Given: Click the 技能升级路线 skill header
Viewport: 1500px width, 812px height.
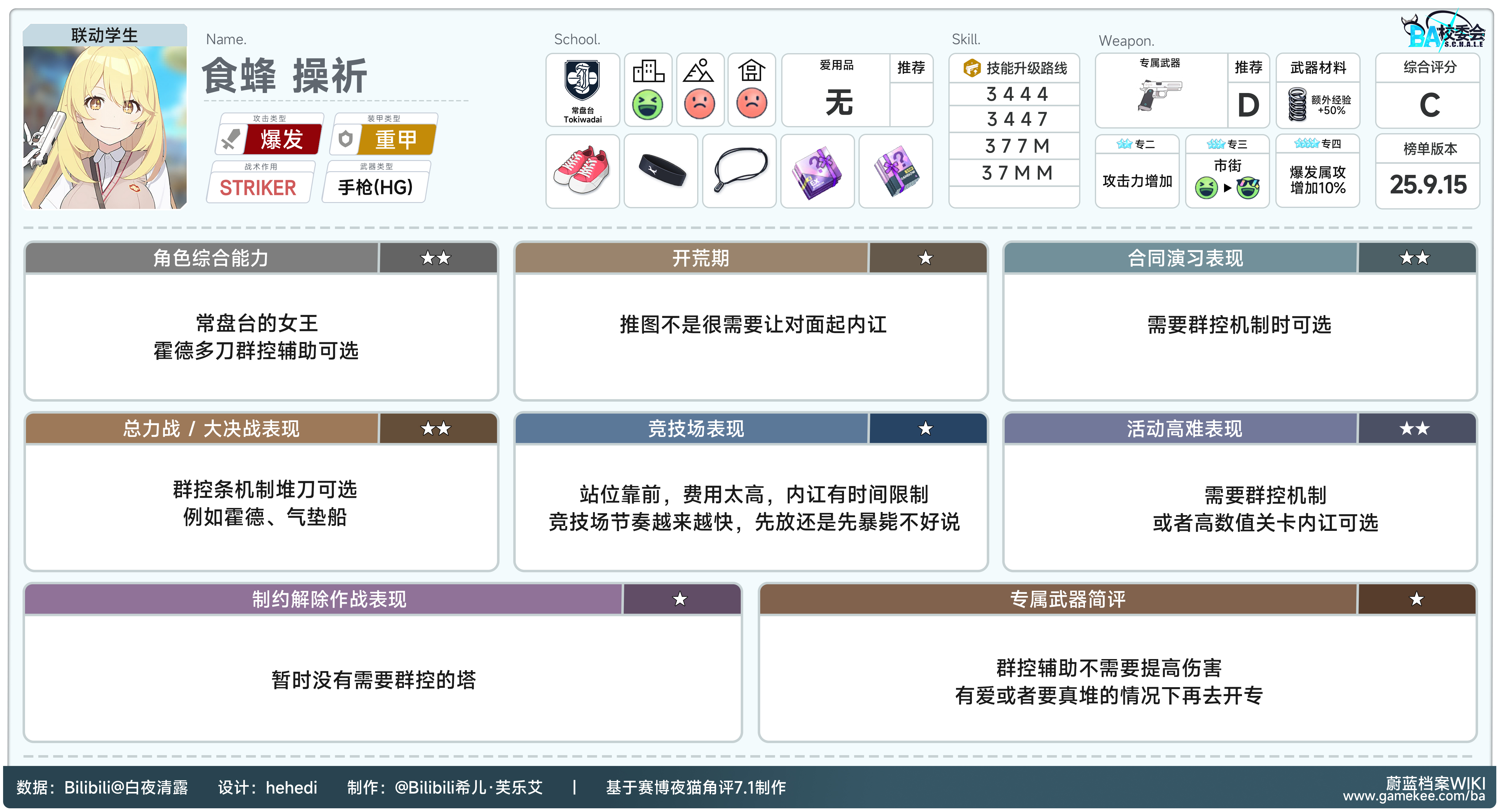Looking at the screenshot, I should pyautogui.click(x=1016, y=68).
